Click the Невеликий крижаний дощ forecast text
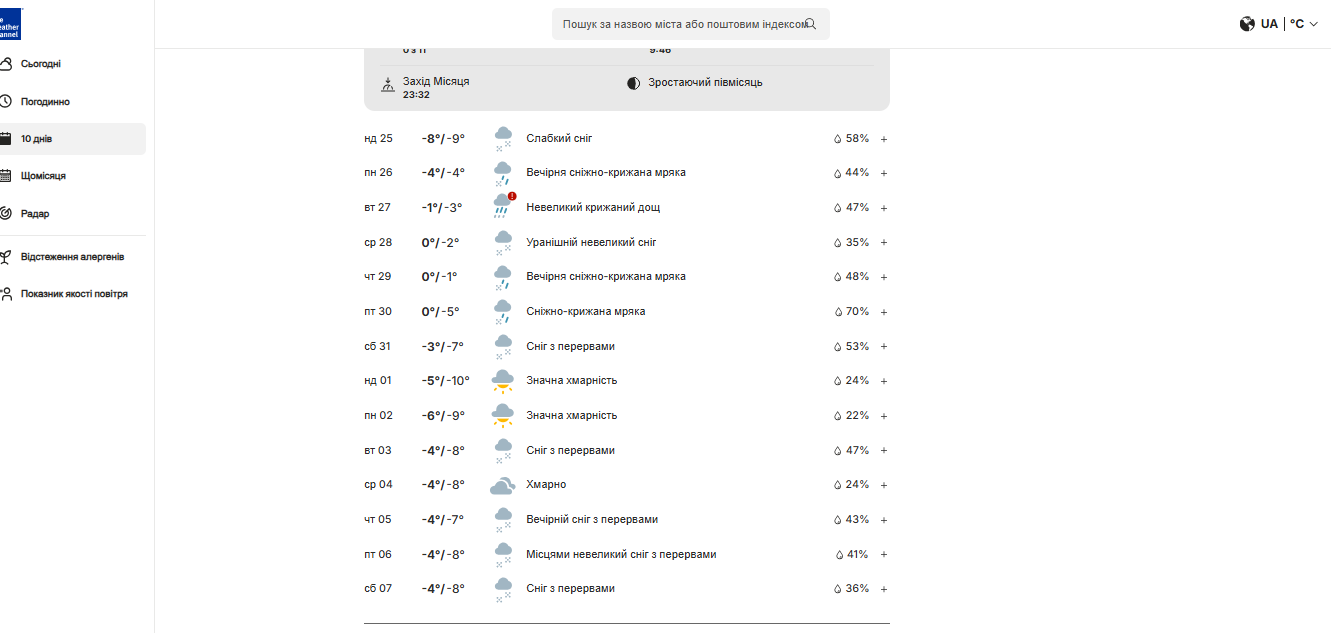Image resolution: width=1331 pixels, height=633 pixels. click(x=593, y=208)
